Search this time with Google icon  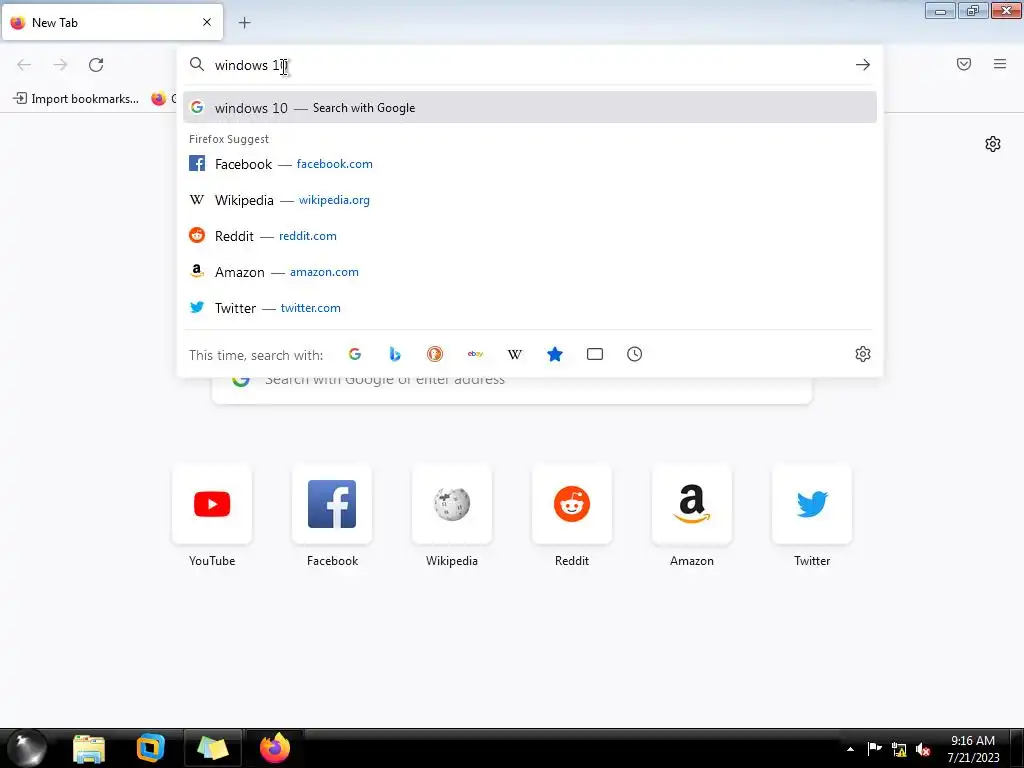pos(355,354)
